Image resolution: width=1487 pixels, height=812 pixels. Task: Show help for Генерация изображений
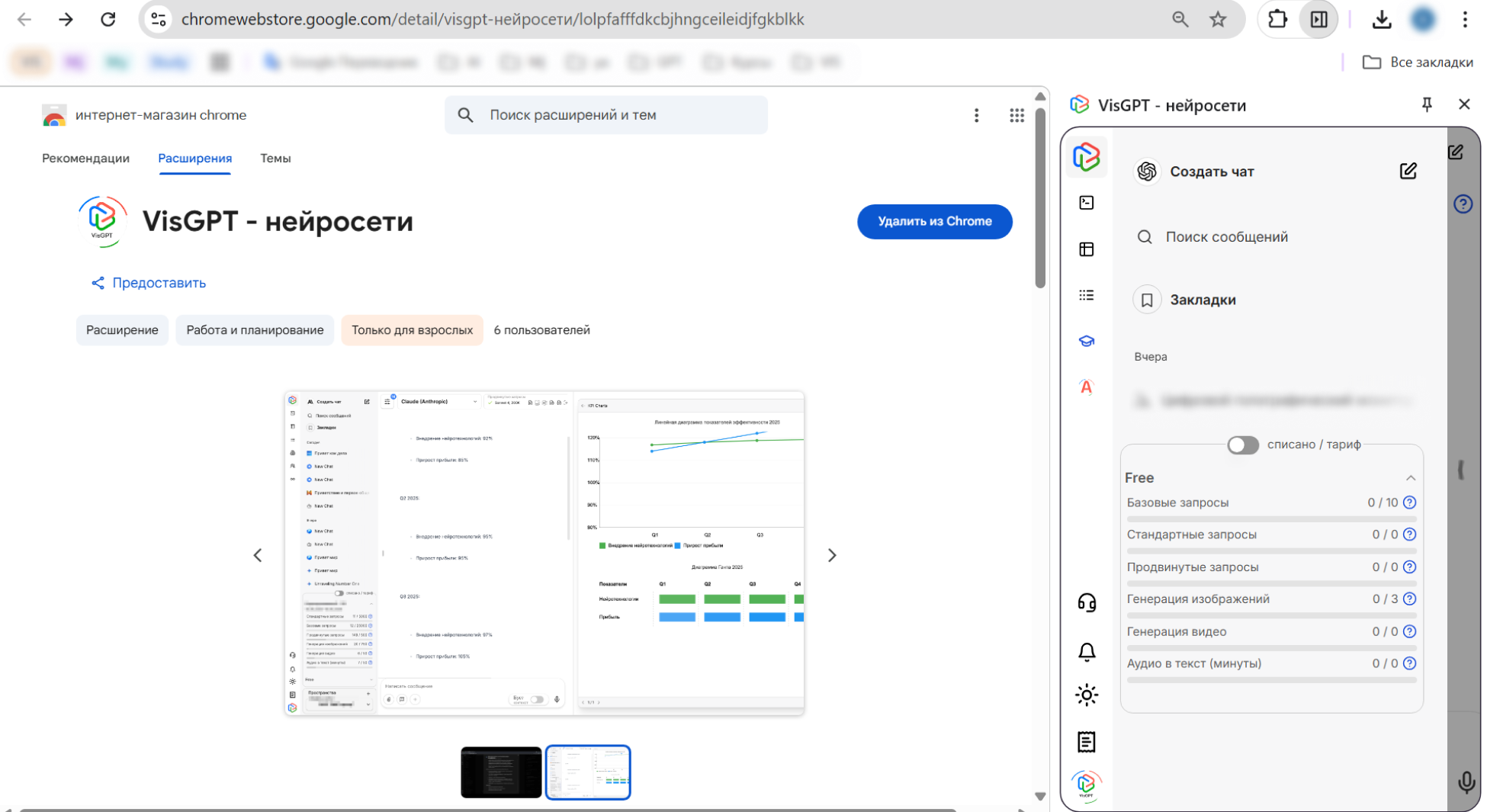pyautogui.click(x=1409, y=599)
